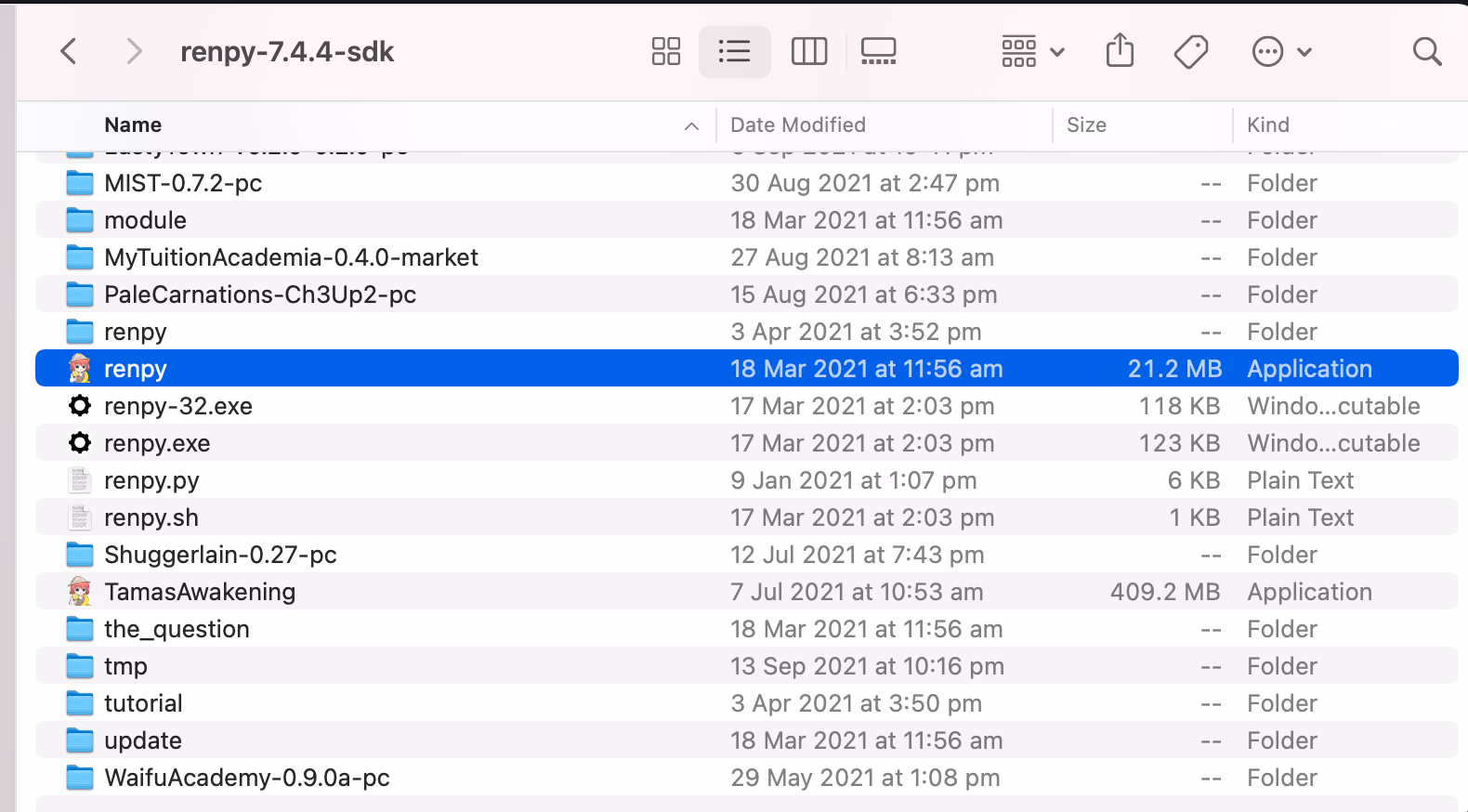Select the file name Shuggerlain-0.27-pc
The width and height of the screenshot is (1468, 812).
220,555
